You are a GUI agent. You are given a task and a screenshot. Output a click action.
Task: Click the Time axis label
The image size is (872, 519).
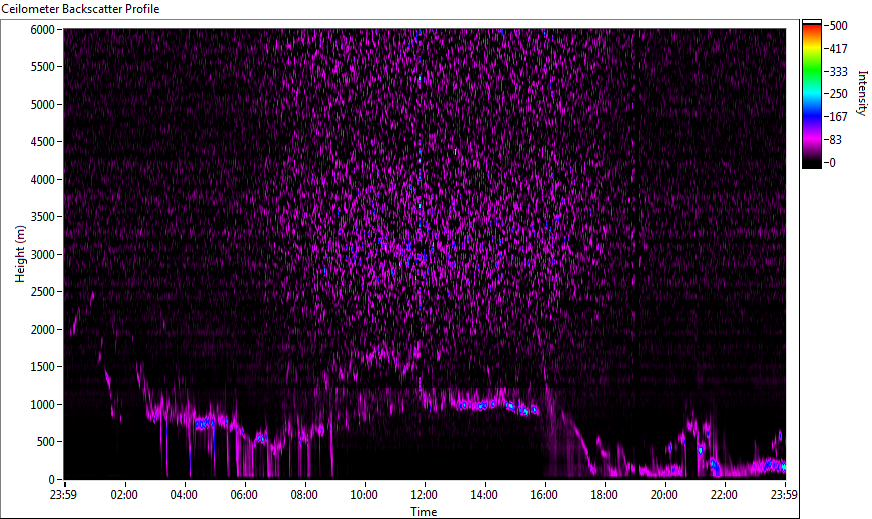point(424,512)
